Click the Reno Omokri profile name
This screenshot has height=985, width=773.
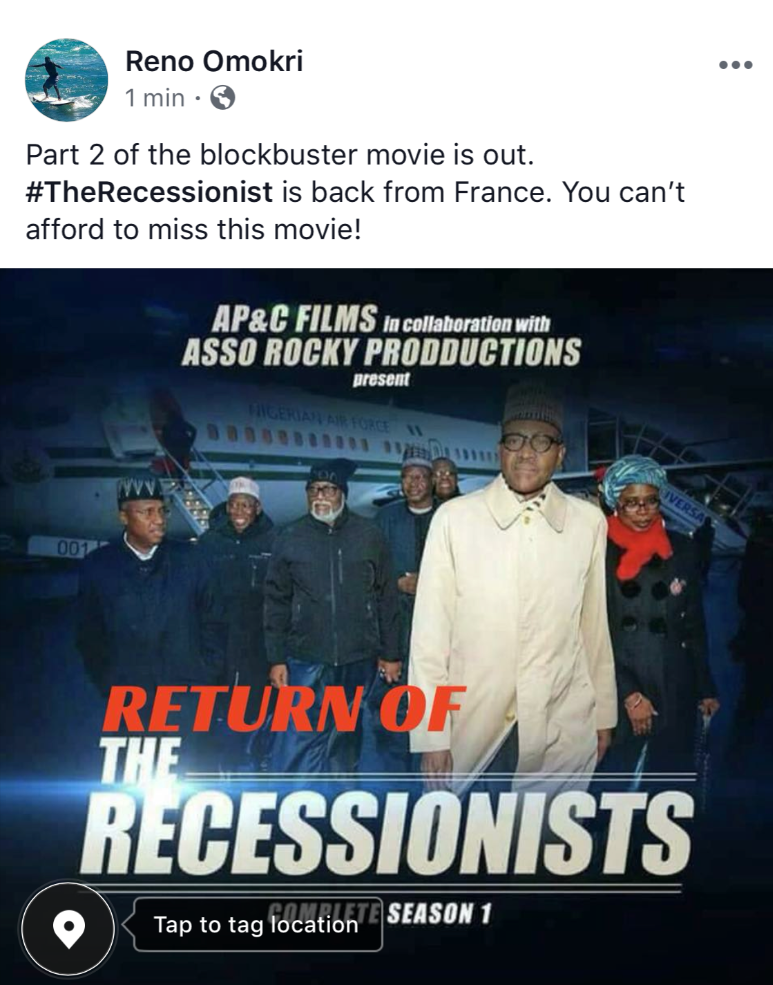click(214, 62)
